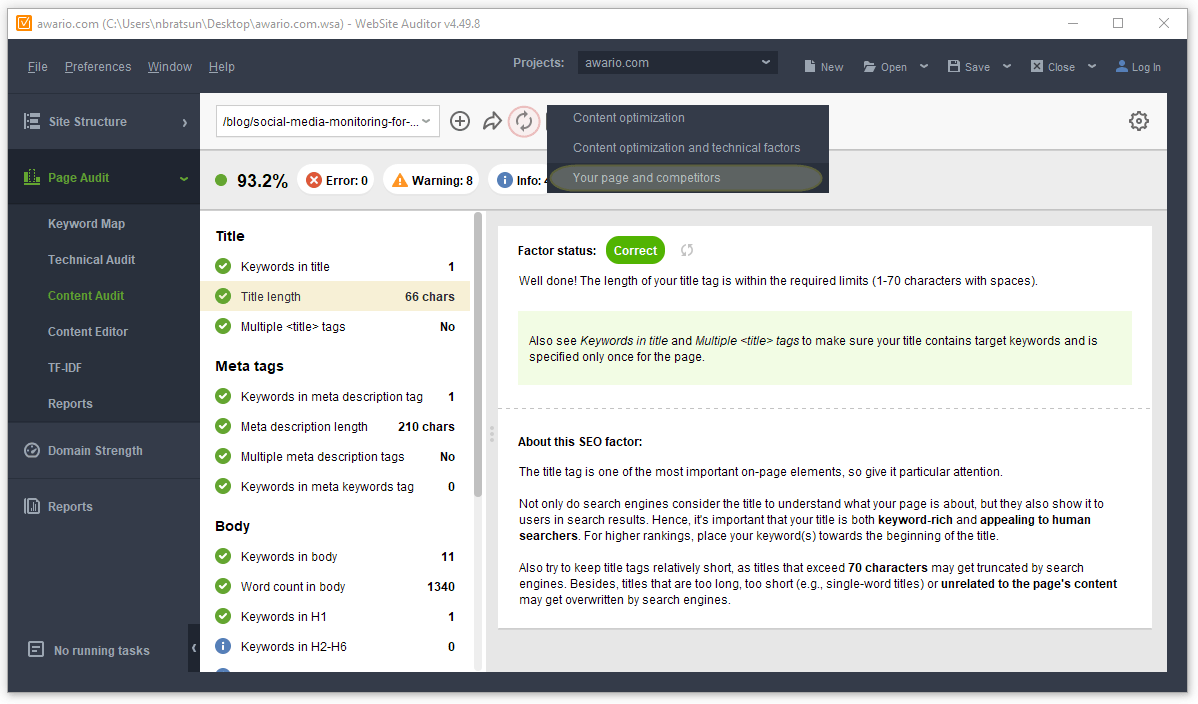Select the Keywords in body row
This screenshot has height=704, width=1198.
pyautogui.click(x=335, y=556)
